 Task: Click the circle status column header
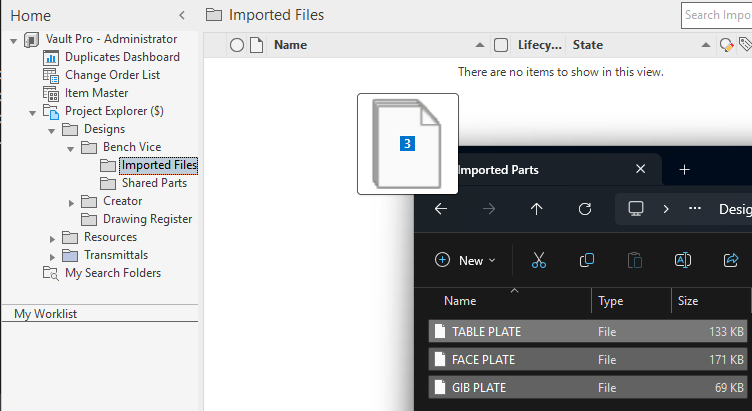(237, 45)
